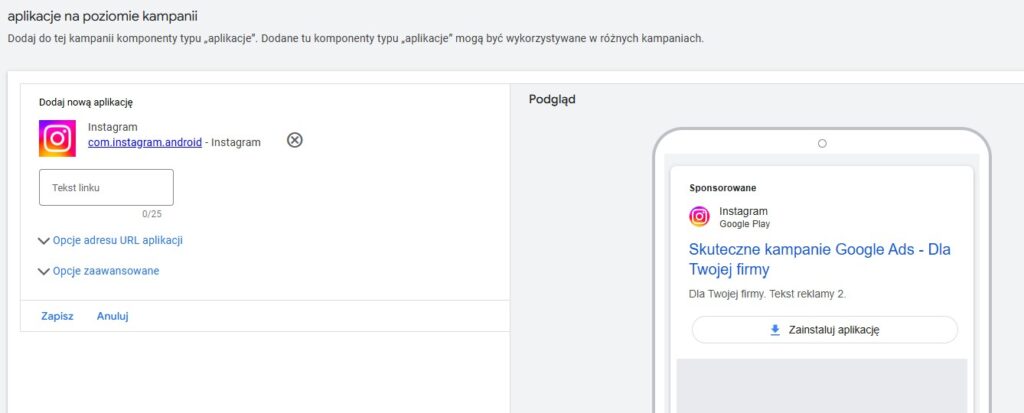The width and height of the screenshot is (1024, 413).
Task: Click the aplikacje na poziomie kampanii heading
Action: click(103, 16)
